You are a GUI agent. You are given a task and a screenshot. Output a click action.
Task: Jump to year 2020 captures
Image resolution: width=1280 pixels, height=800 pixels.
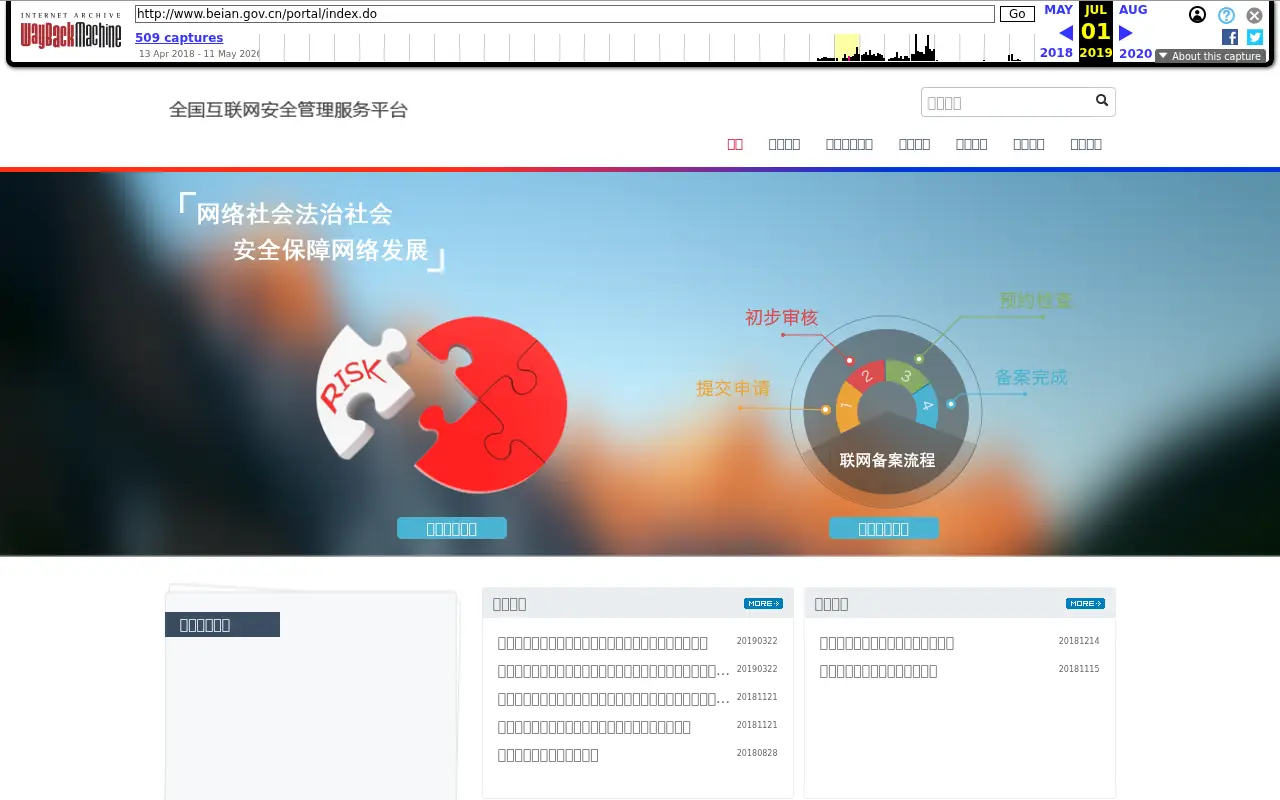(1135, 53)
